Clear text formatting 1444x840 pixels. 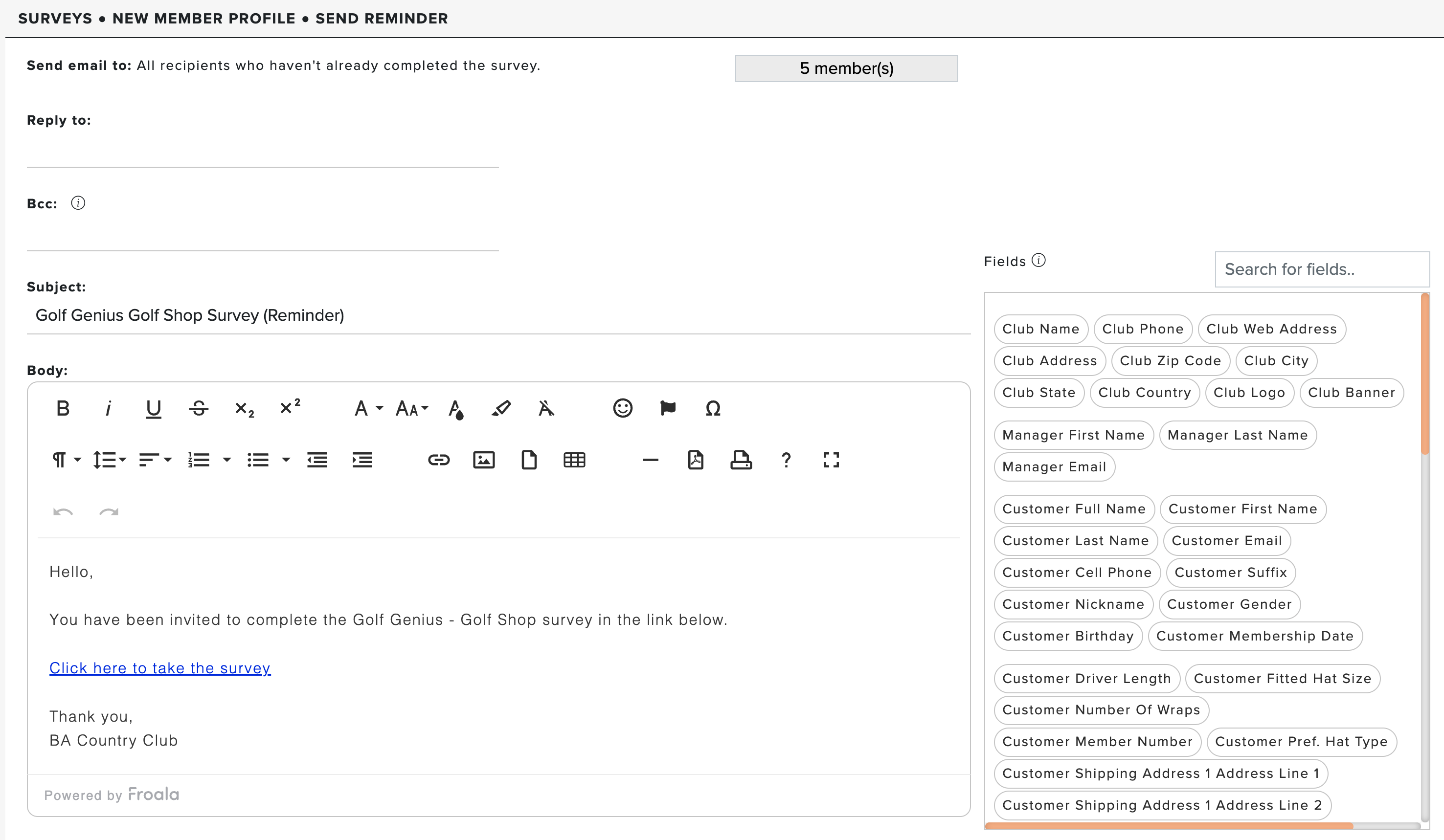pos(546,408)
